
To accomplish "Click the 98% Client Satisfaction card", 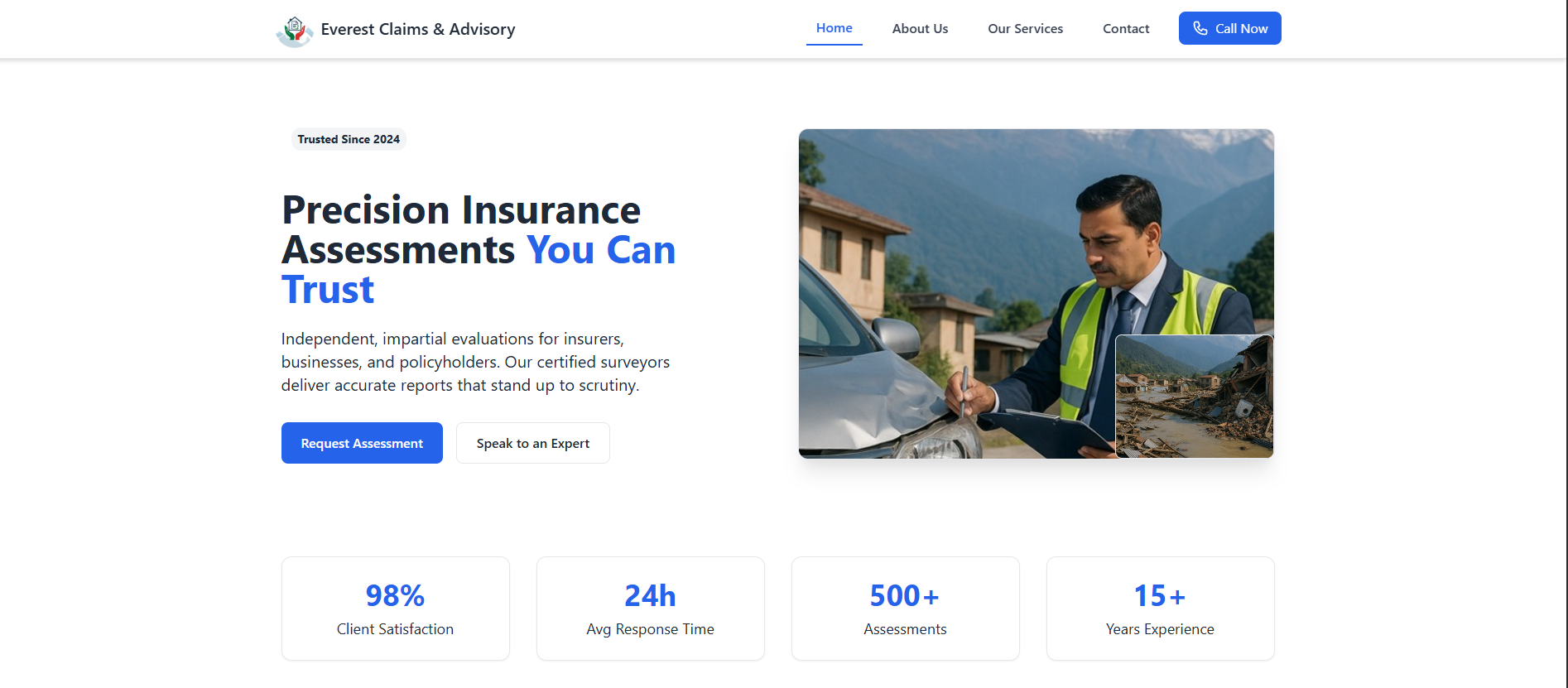I will pos(396,609).
